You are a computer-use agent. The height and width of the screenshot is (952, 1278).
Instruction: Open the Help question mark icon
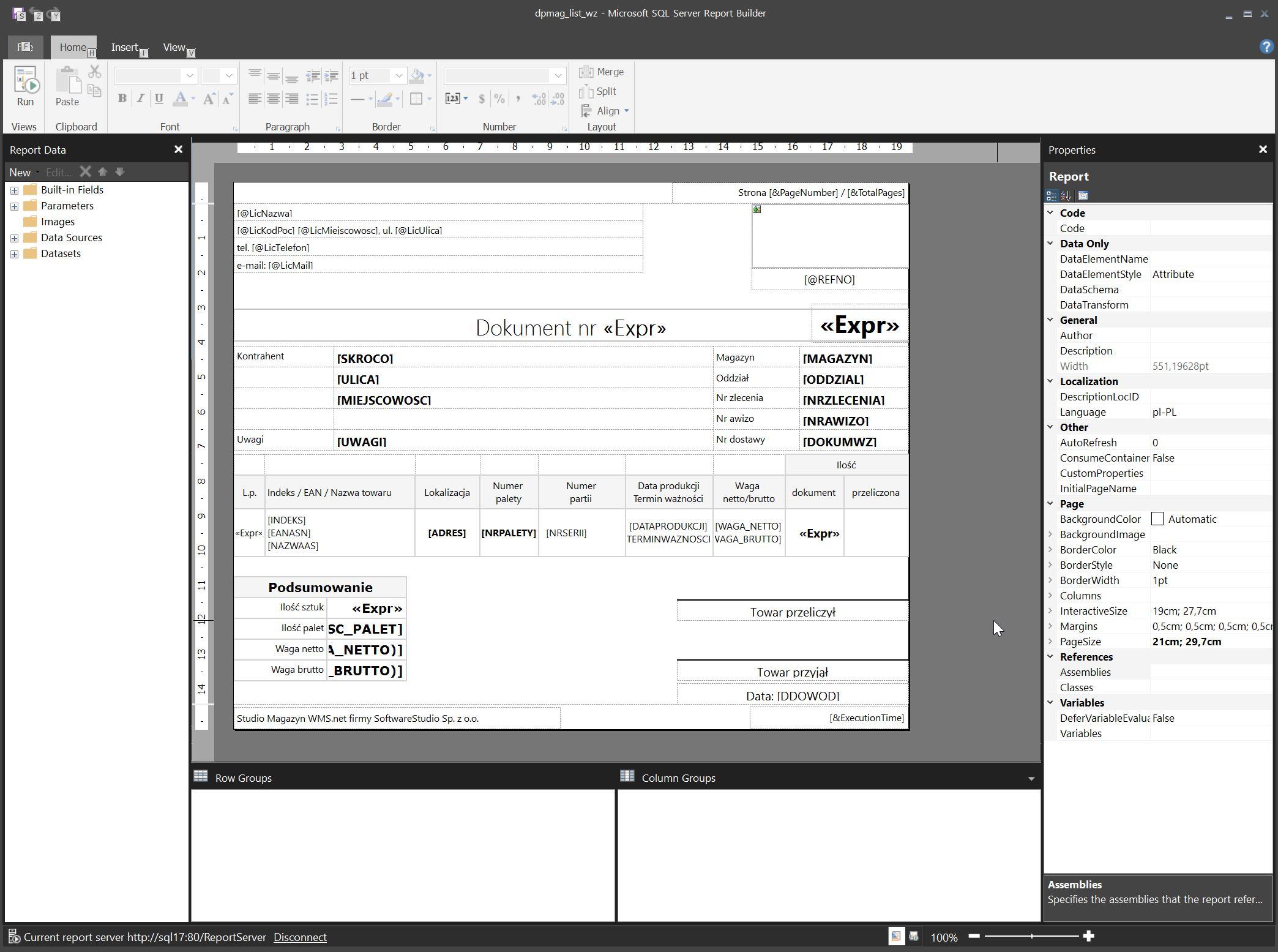click(x=1266, y=47)
